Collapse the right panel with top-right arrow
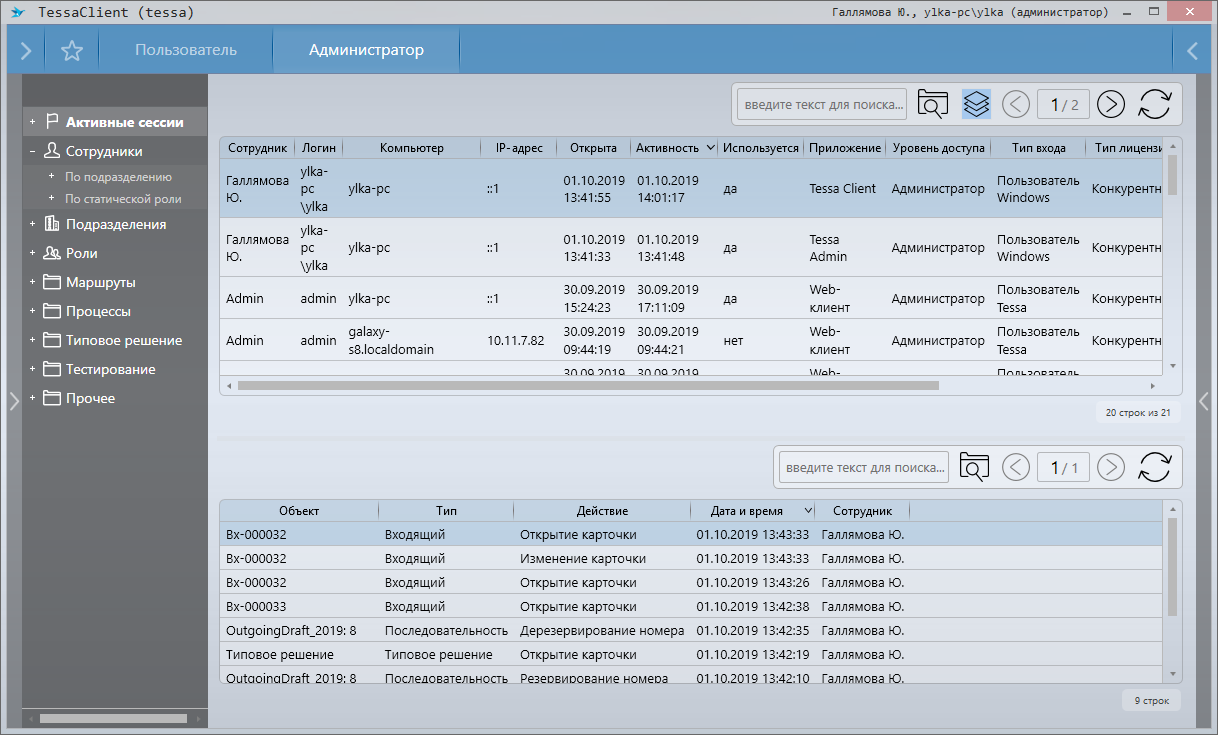 [1192, 51]
